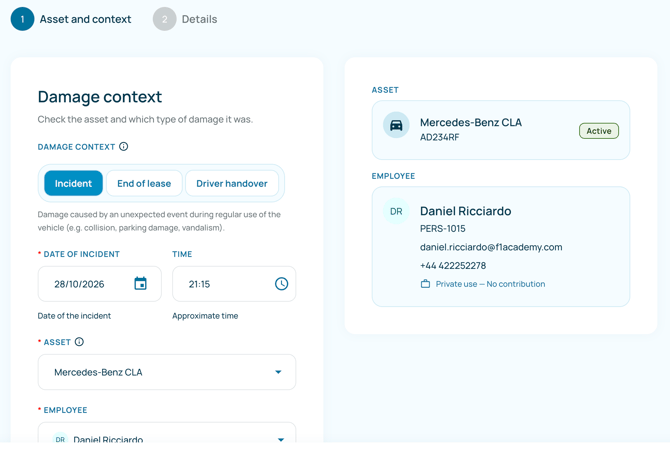The image size is (670, 451).
Task: Click Mercedes-Benz CLA title in asset card
Action: [470, 123]
